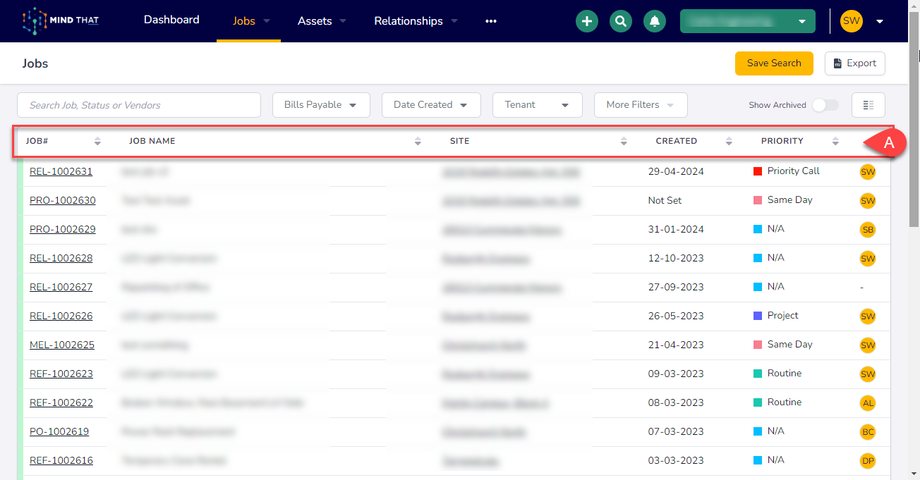Viewport: 920px width, 480px height.
Task: Sort by JOB# column arrows
Action: point(97,141)
